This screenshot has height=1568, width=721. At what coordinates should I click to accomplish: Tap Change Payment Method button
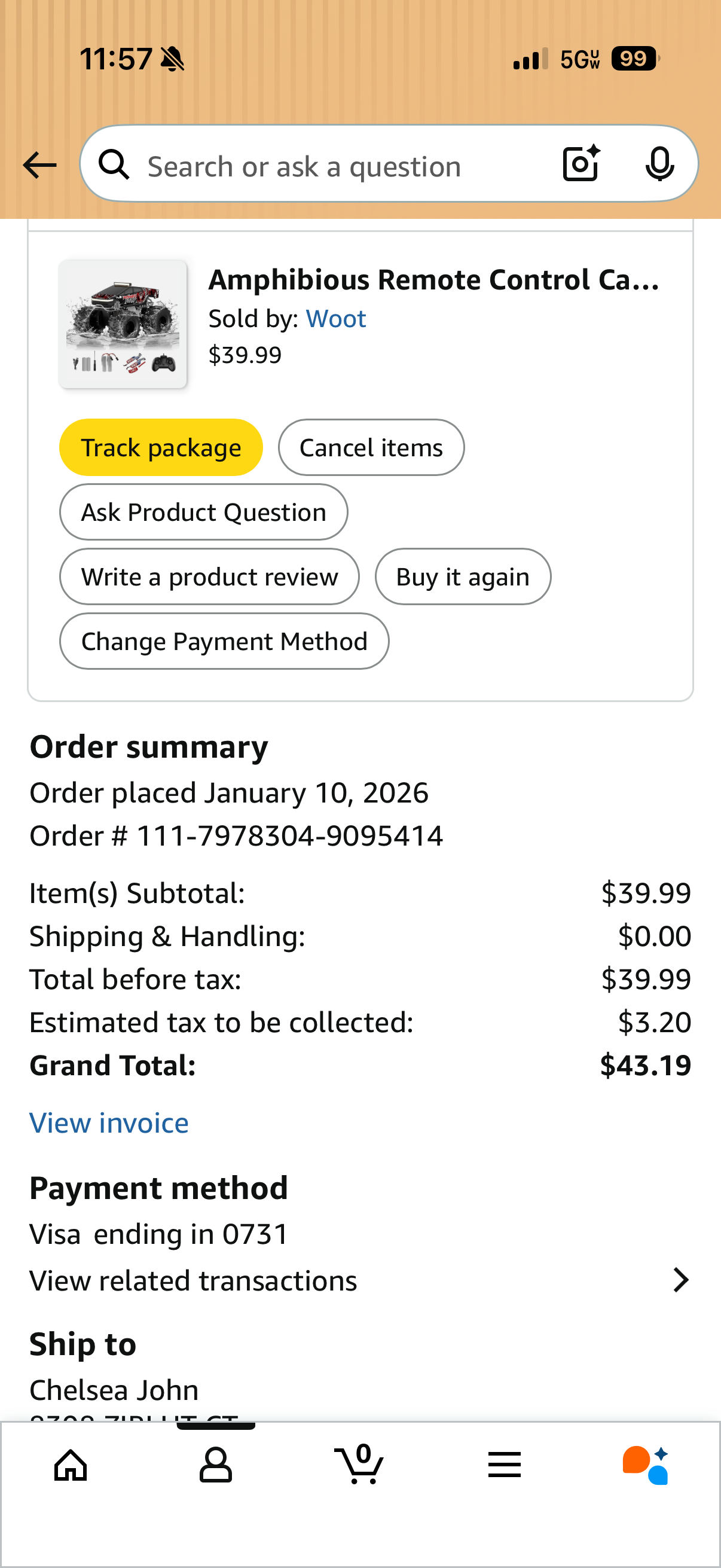(224, 641)
